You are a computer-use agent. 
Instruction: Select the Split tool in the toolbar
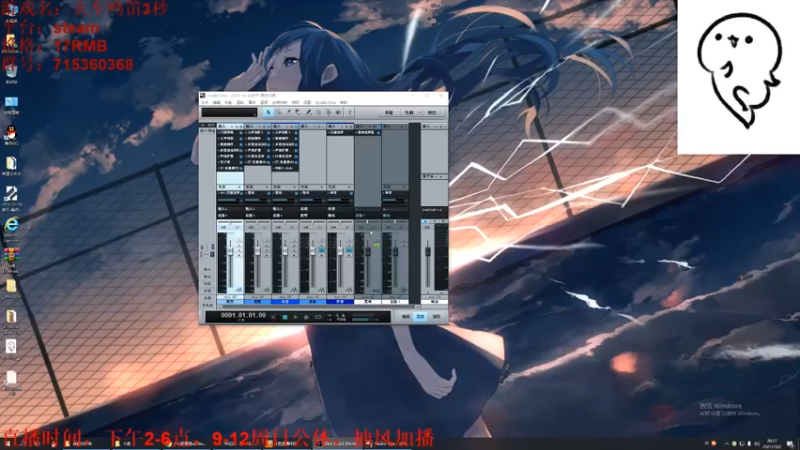click(288, 112)
